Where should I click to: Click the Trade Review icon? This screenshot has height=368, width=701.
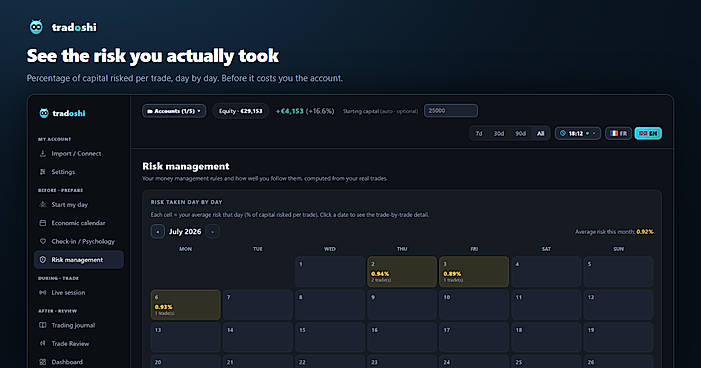43,343
